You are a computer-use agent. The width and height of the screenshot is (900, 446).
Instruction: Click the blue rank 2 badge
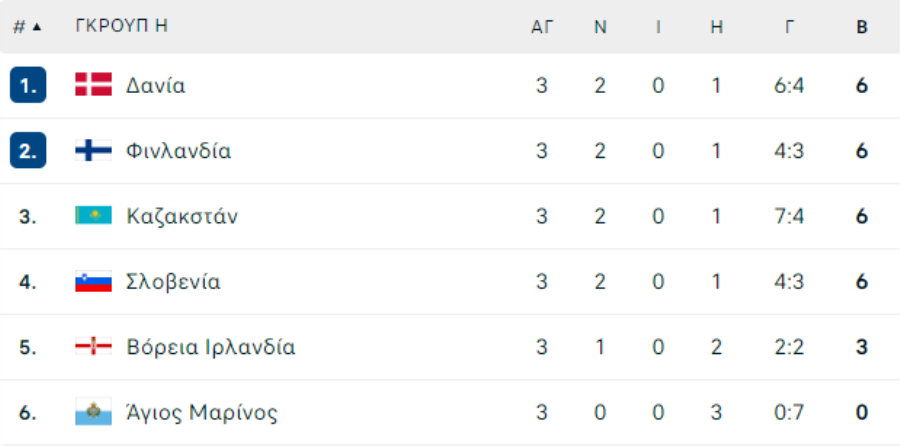click(28, 150)
